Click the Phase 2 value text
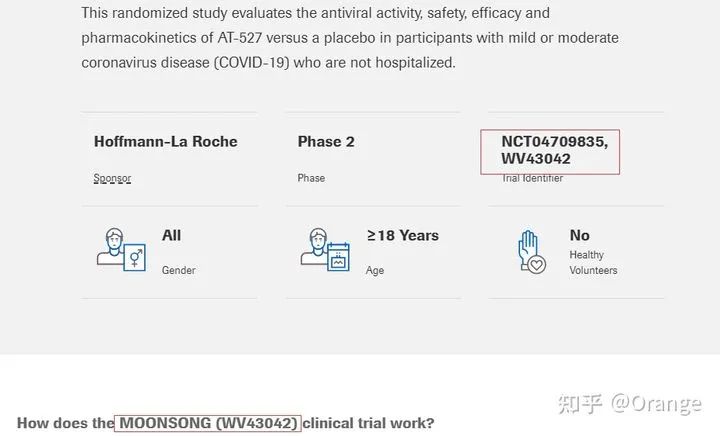720x436 pixels. point(326,141)
